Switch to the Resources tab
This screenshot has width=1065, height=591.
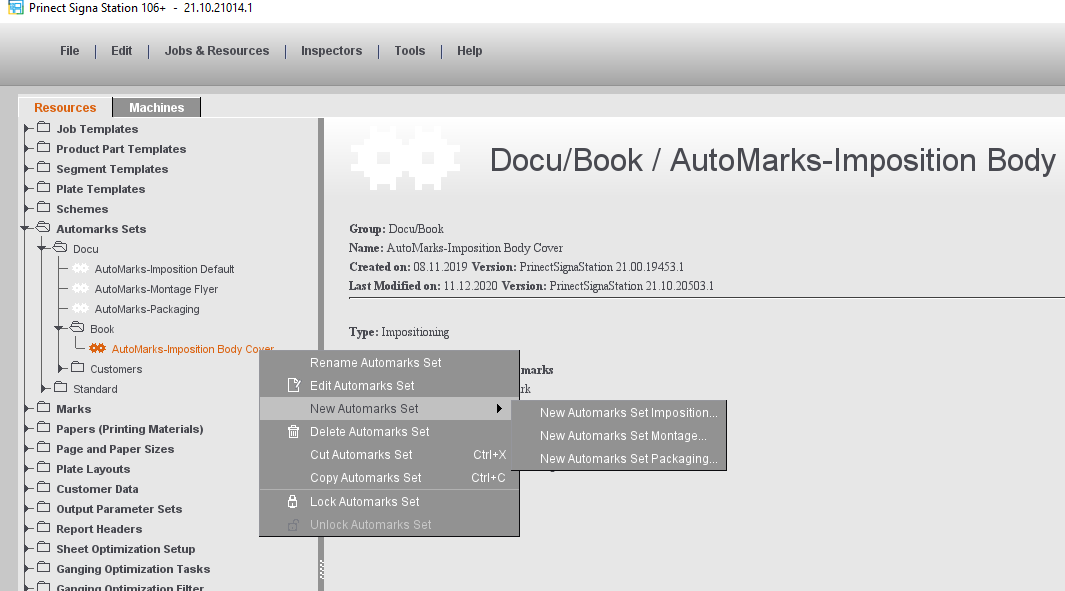tap(65, 107)
